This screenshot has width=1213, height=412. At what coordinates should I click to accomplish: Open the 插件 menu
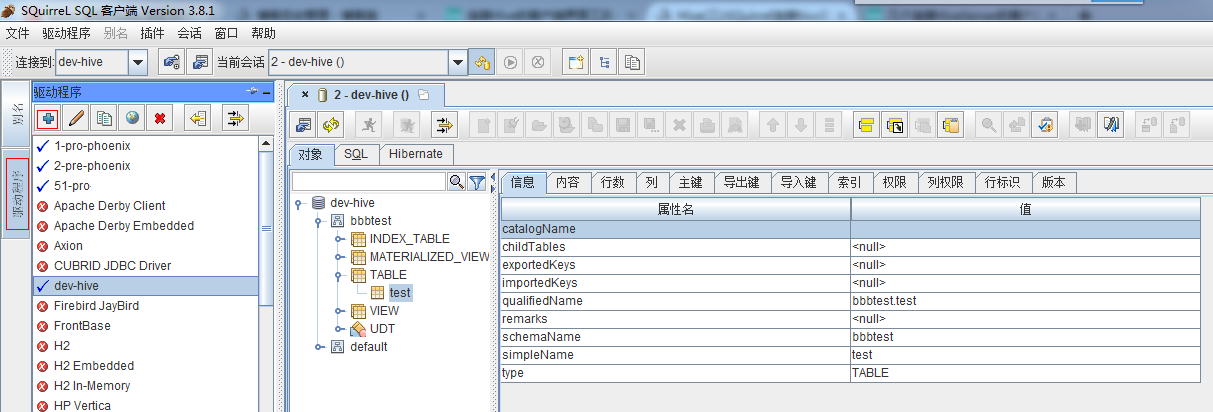pyautogui.click(x=152, y=33)
